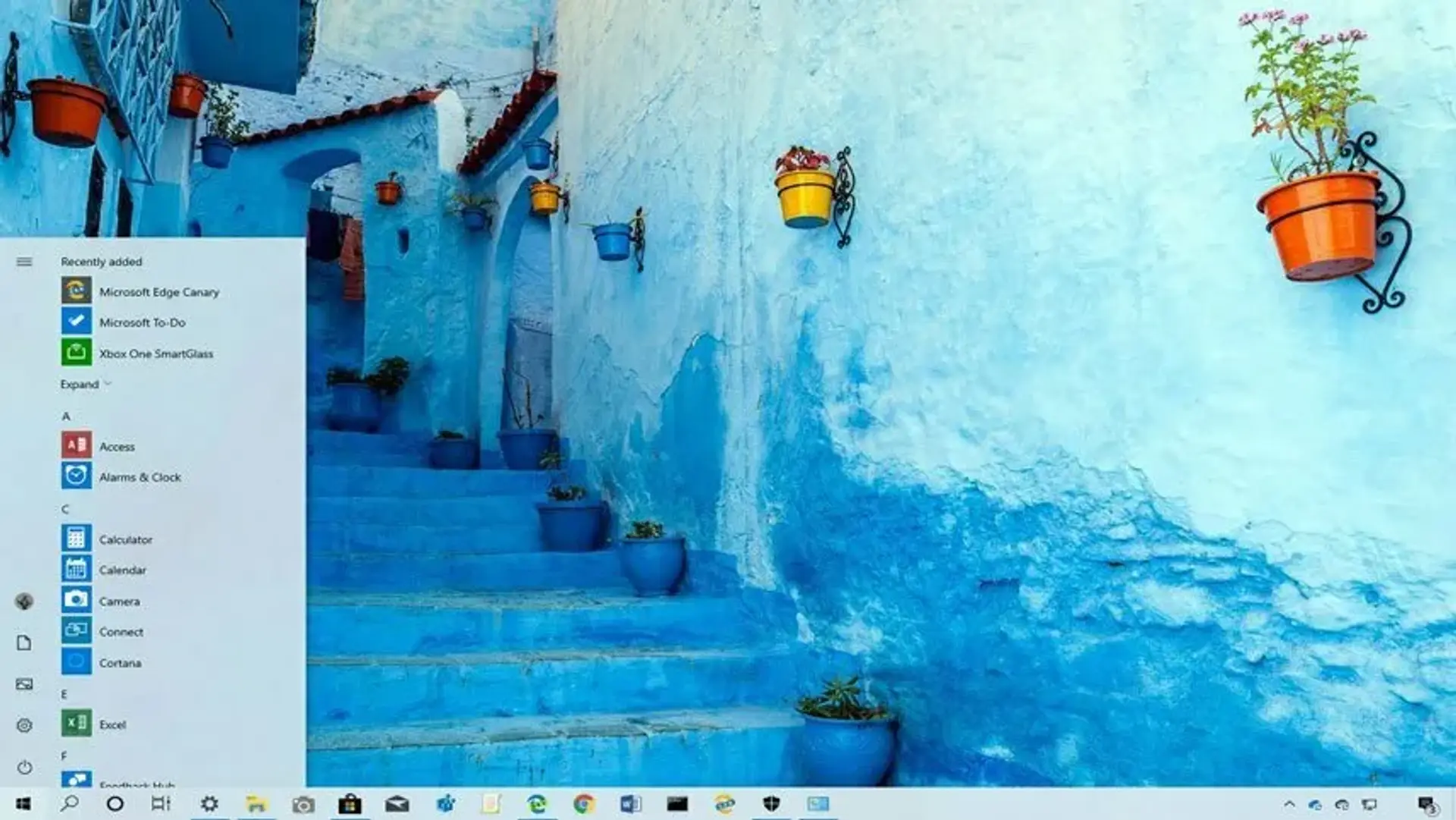1456x820 pixels.
Task: Jump to apps via letter A header
Action: [66, 416]
